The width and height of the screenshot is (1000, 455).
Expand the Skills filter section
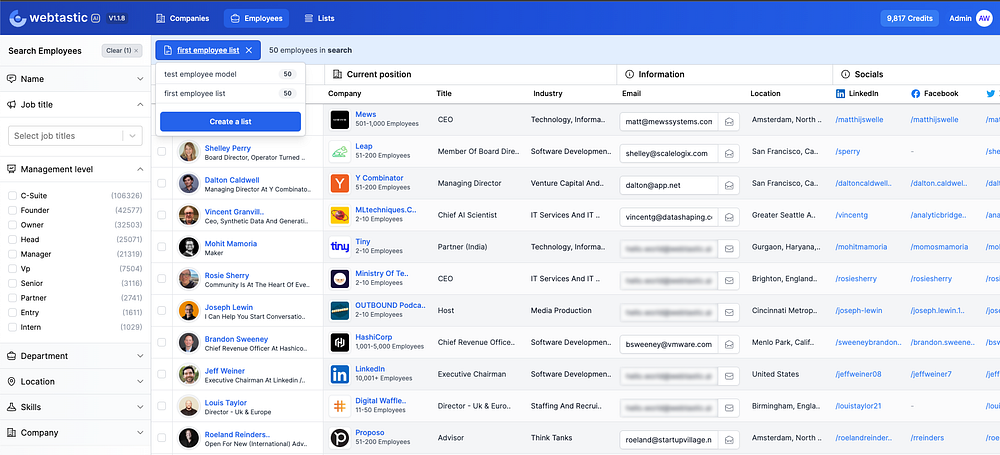75,407
